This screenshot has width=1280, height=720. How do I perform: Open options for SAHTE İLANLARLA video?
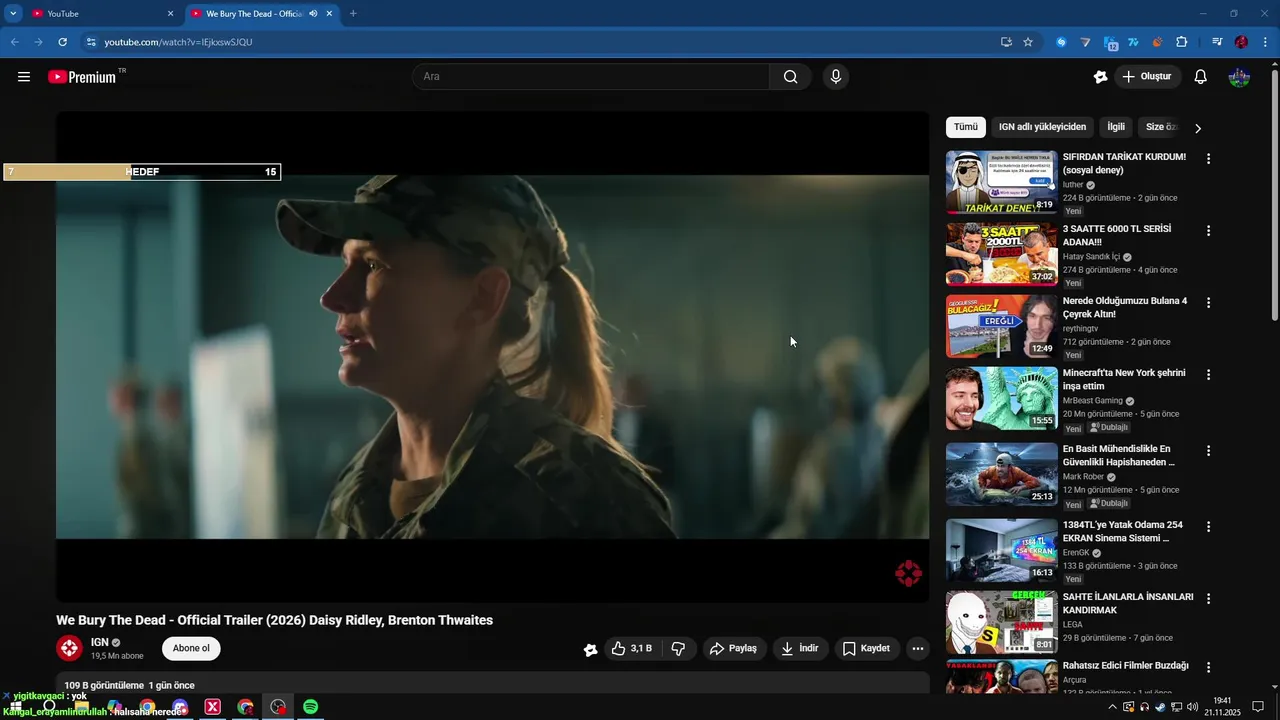coord(1208,599)
